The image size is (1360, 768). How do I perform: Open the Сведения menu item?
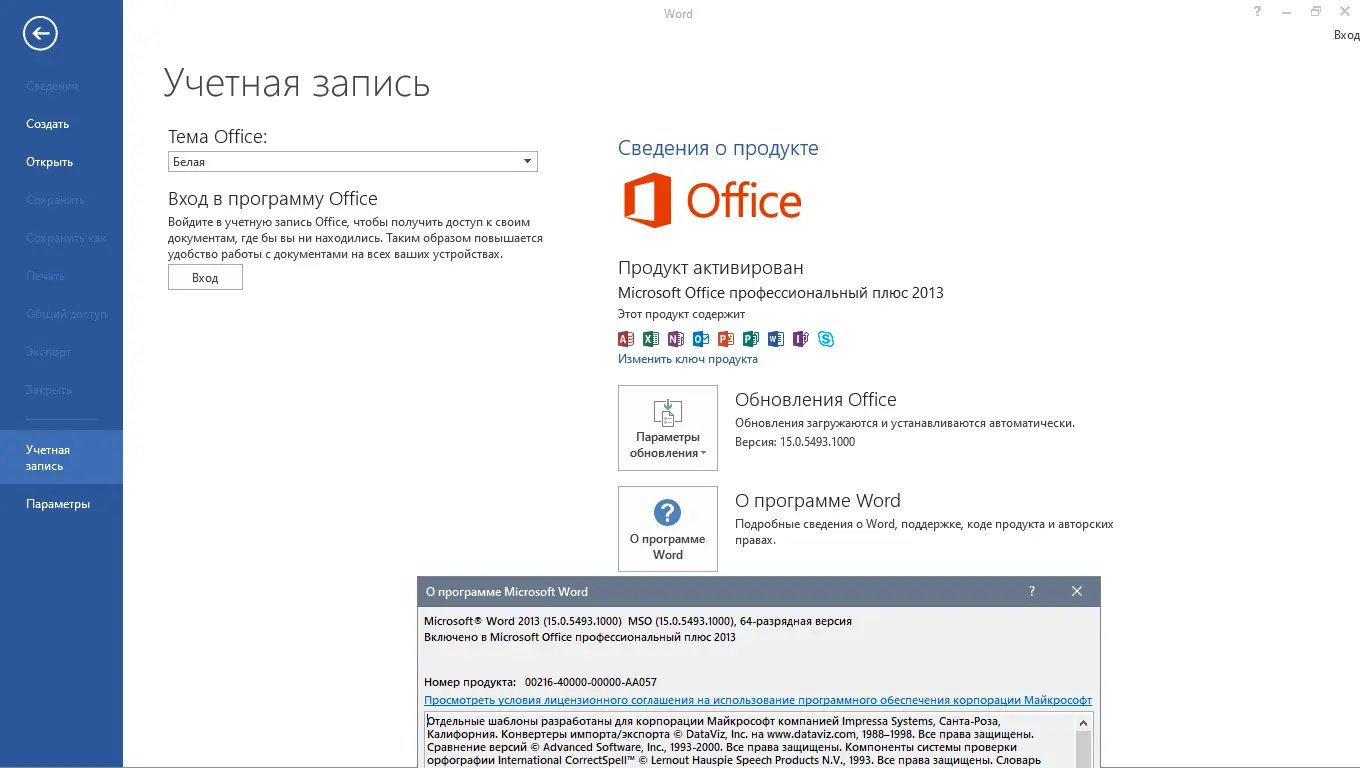pyautogui.click(x=52, y=86)
